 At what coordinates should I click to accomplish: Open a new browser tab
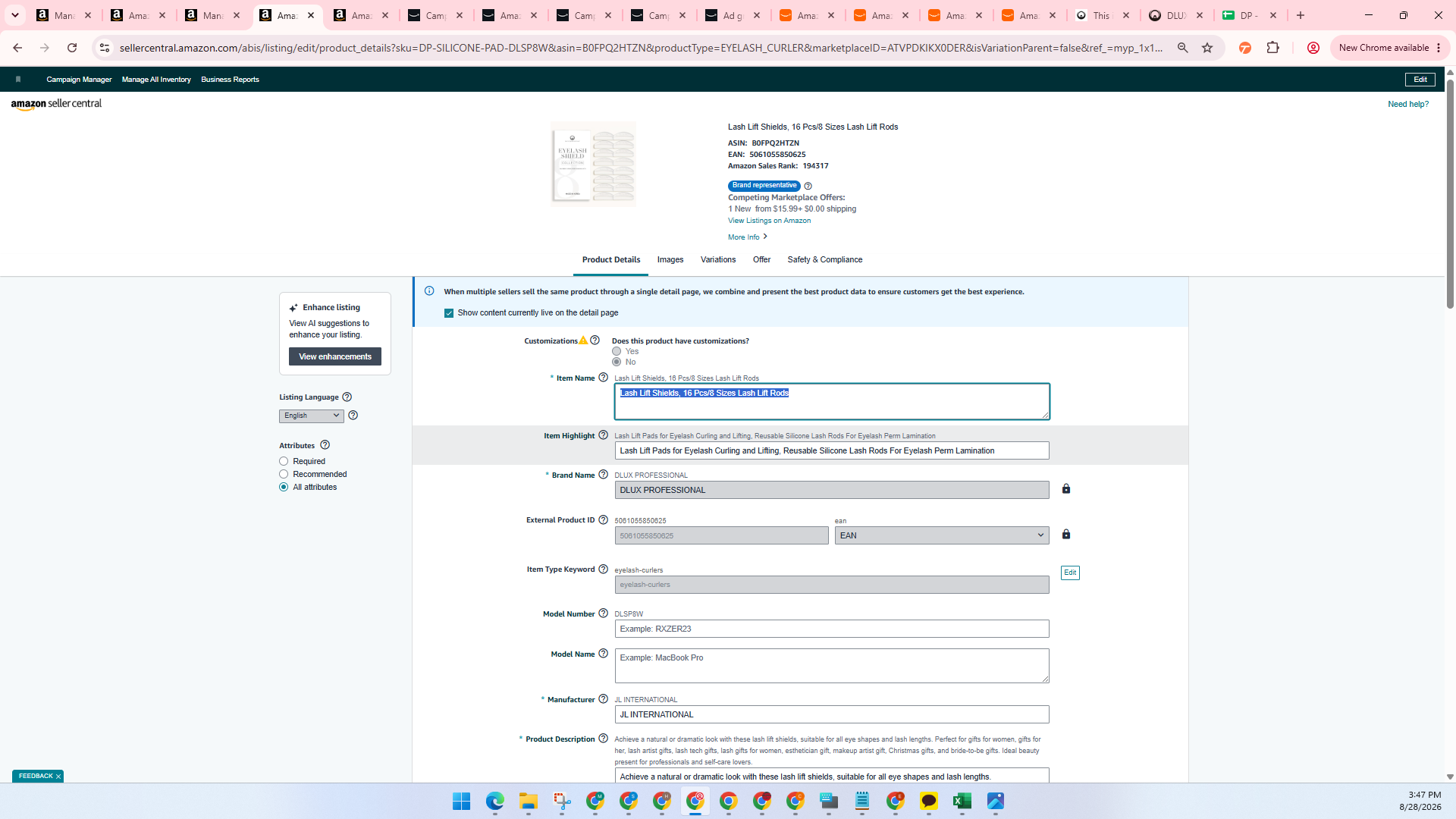click(1301, 15)
